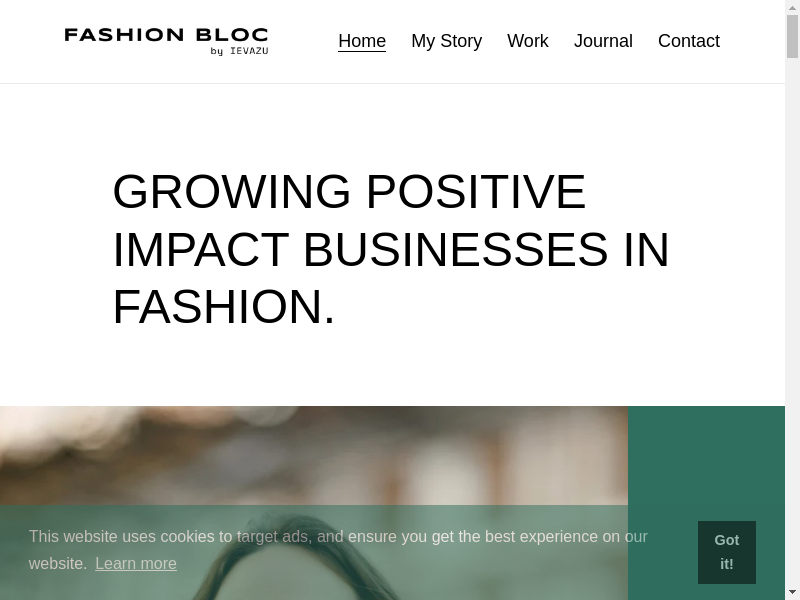Go to the My Story page
Screen dimensions: 800x600
[446, 41]
